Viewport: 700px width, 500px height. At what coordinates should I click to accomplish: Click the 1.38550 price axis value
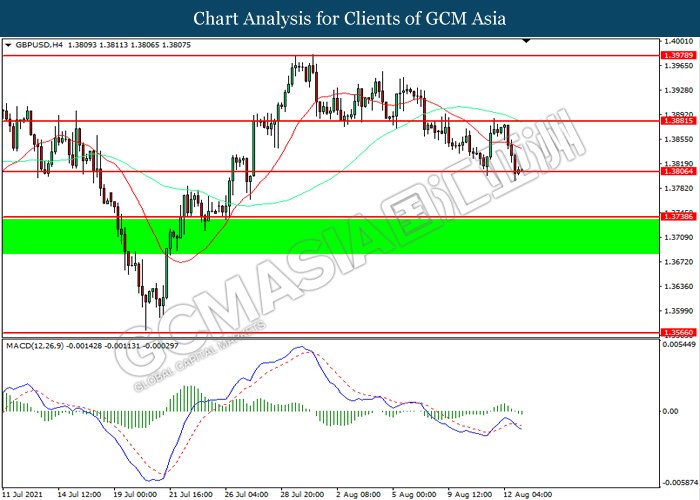point(679,140)
